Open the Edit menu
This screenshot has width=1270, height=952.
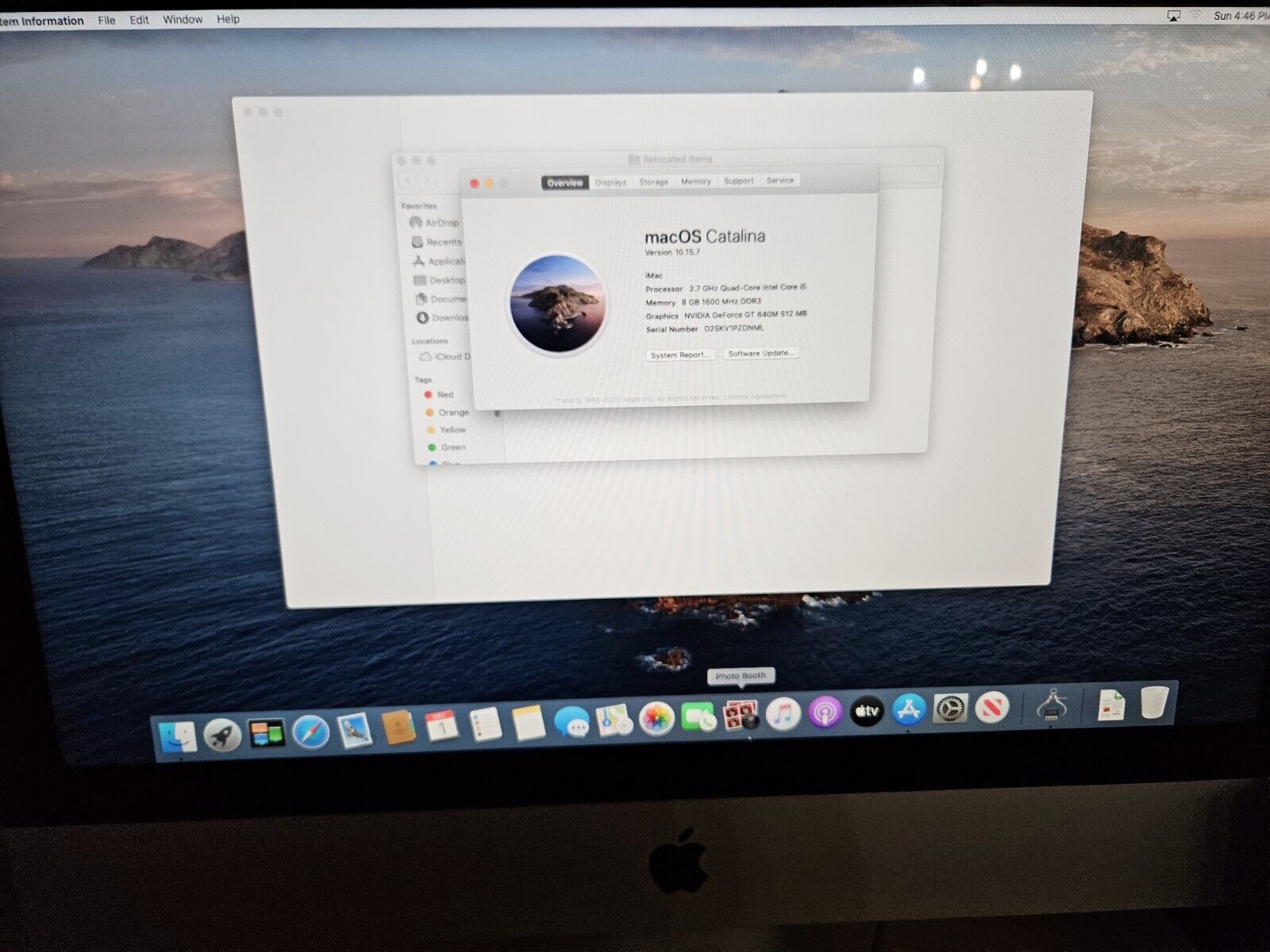[139, 20]
